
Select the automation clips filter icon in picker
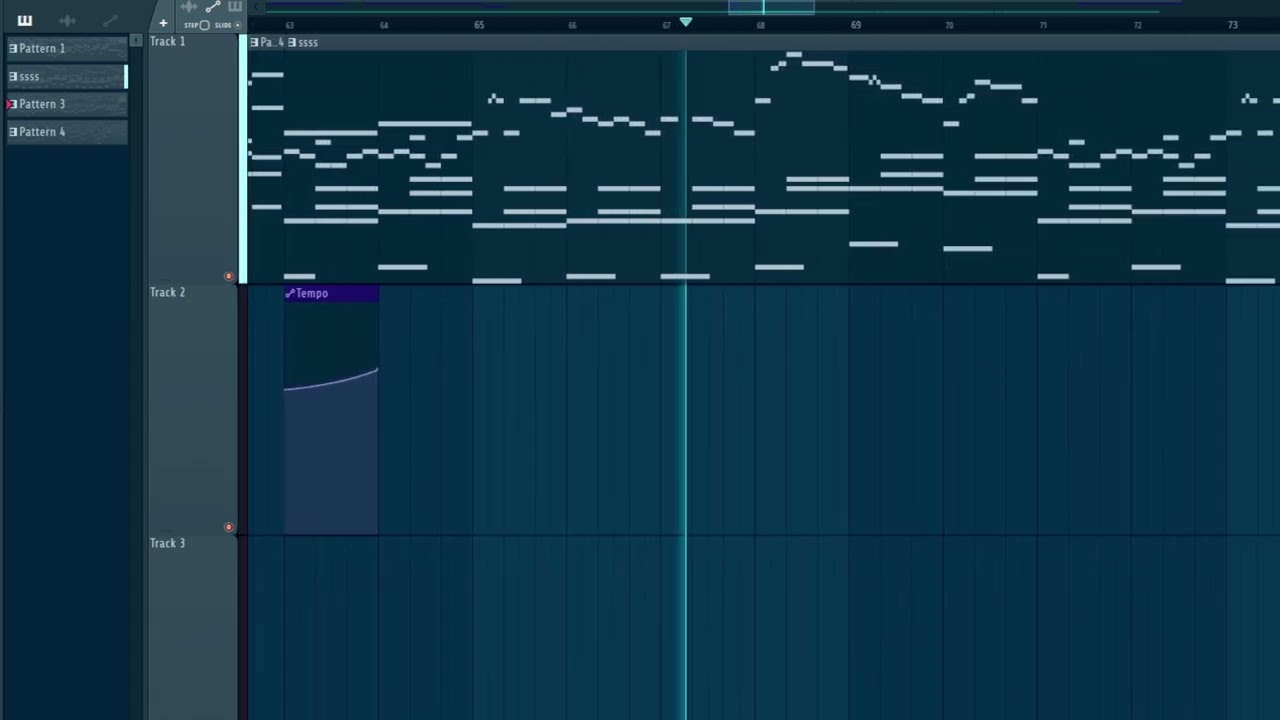(x=110, y=20)
